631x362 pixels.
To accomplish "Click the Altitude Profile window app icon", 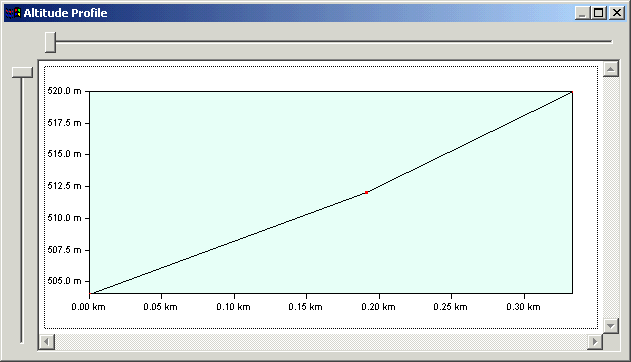I will (13, 13).
